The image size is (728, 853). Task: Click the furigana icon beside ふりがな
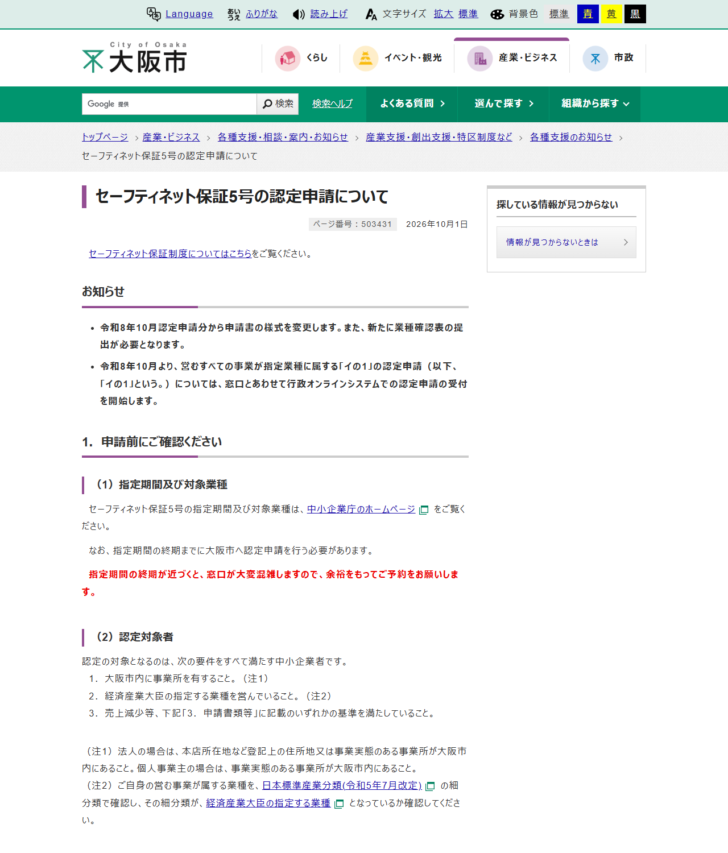tap(234, 14)
